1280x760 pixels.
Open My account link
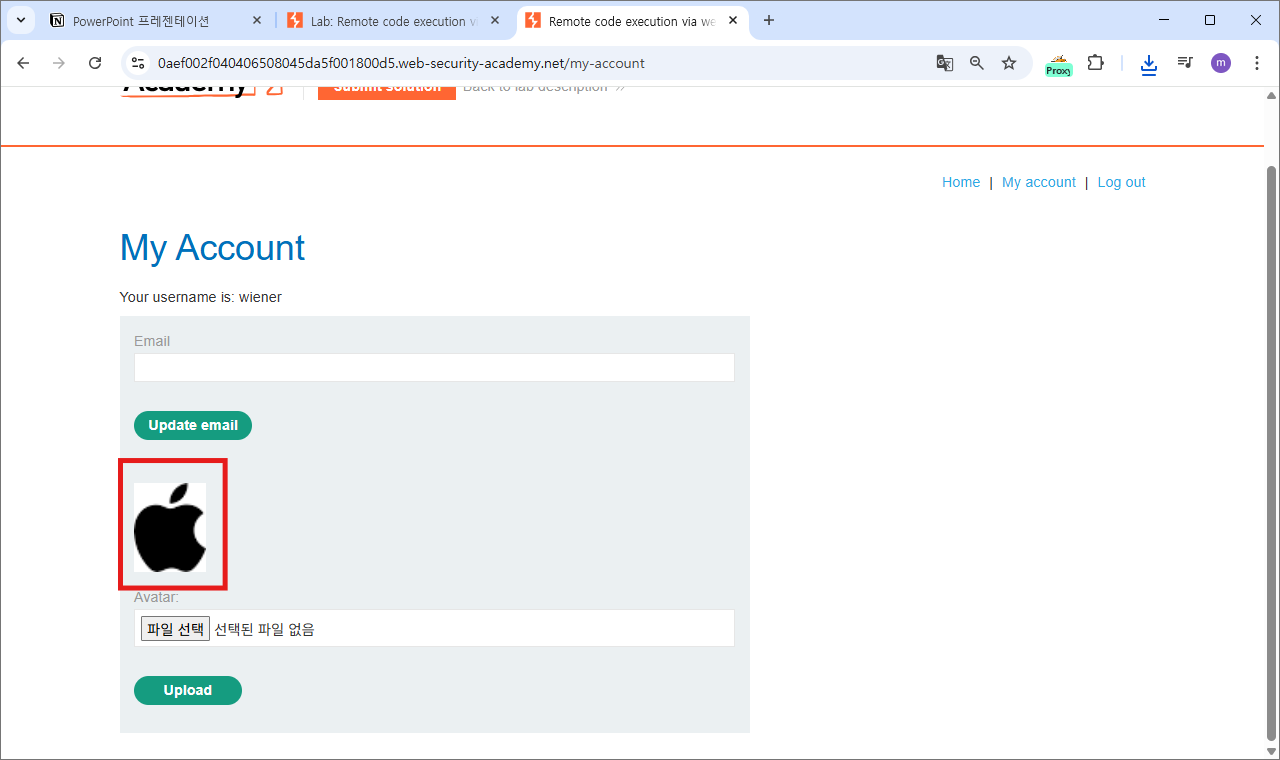pos(1039,182)
